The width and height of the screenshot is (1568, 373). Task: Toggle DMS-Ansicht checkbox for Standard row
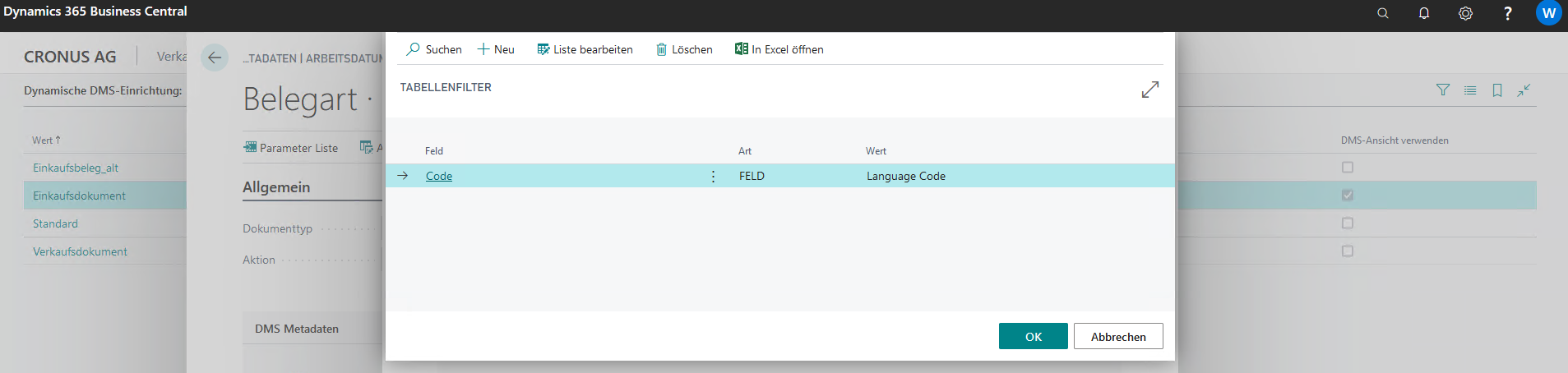(x=1347, y=223)
